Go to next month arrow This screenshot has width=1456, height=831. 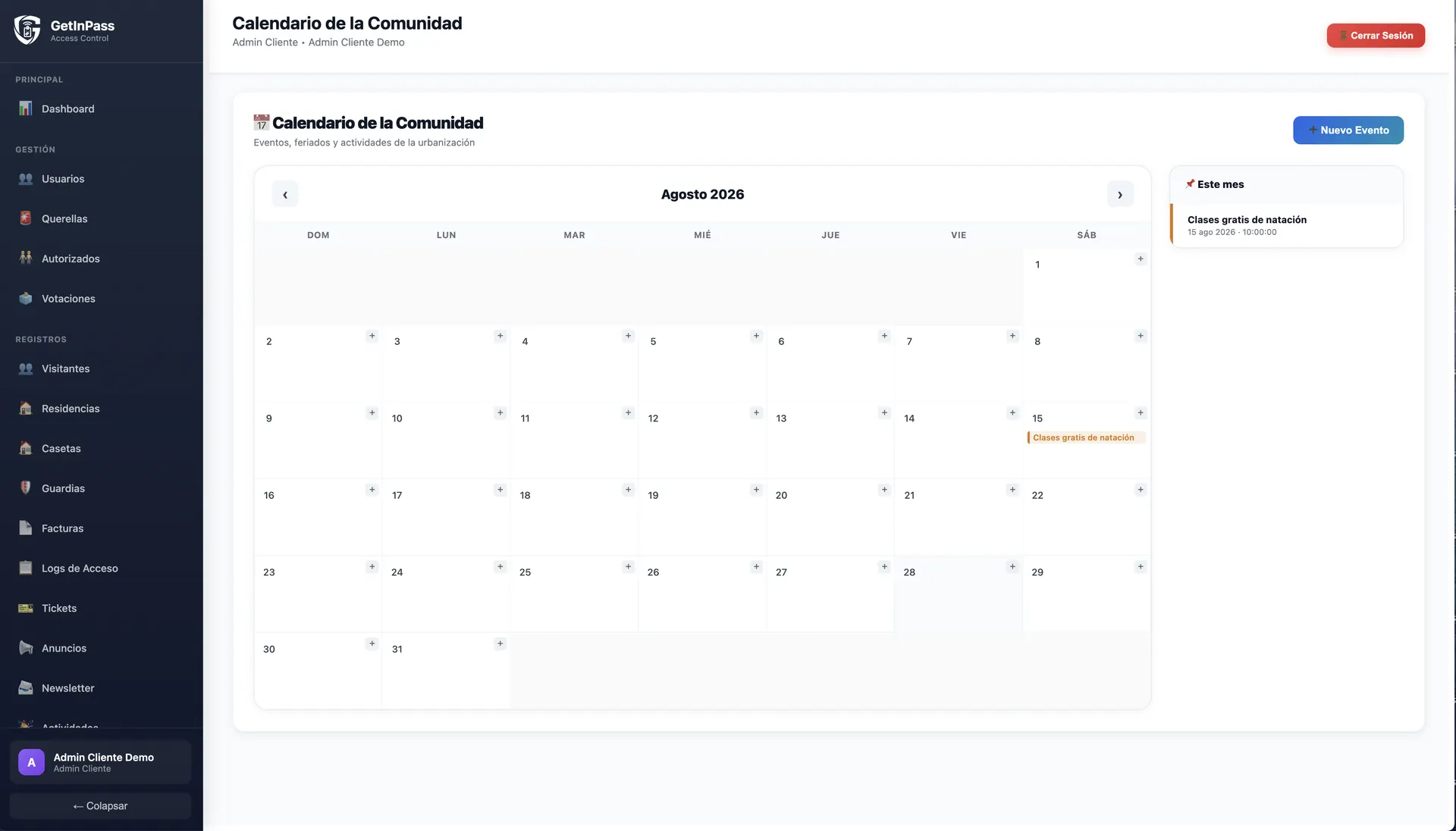(x=1120, y=194)
